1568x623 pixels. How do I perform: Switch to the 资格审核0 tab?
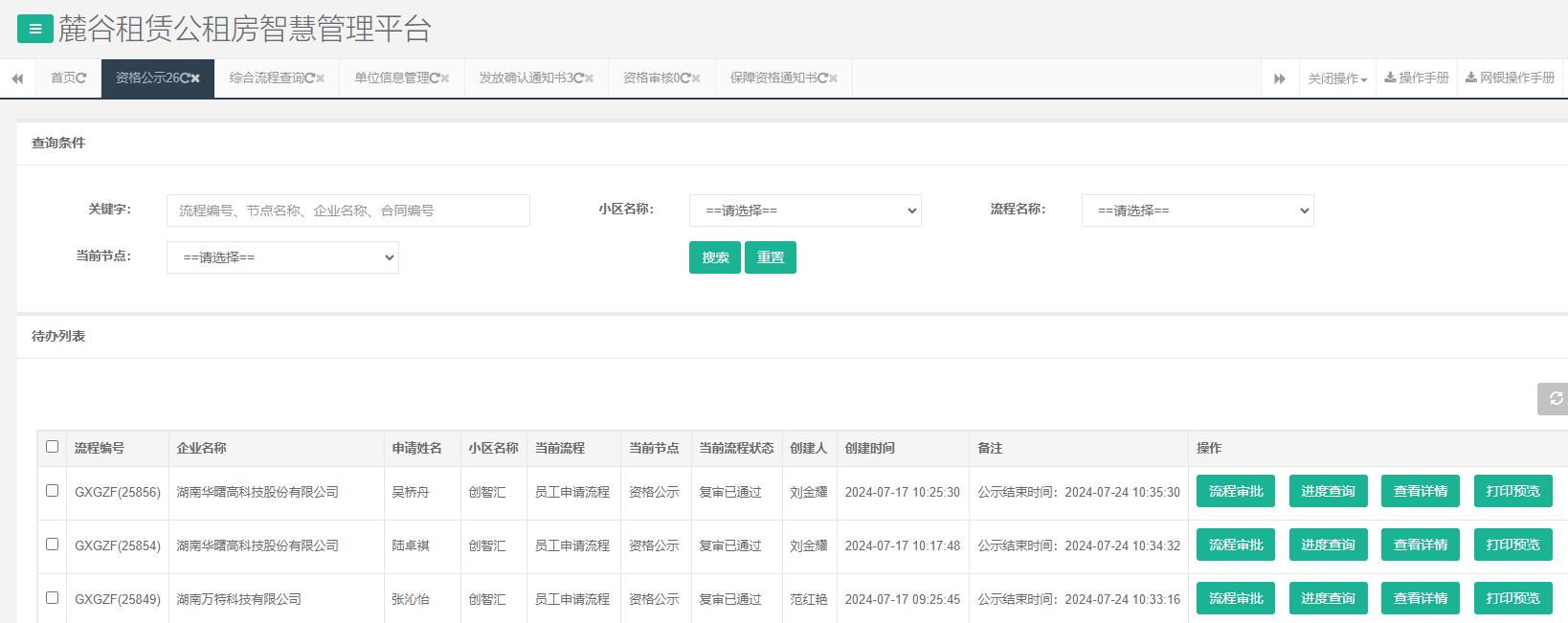click(656, 78)
